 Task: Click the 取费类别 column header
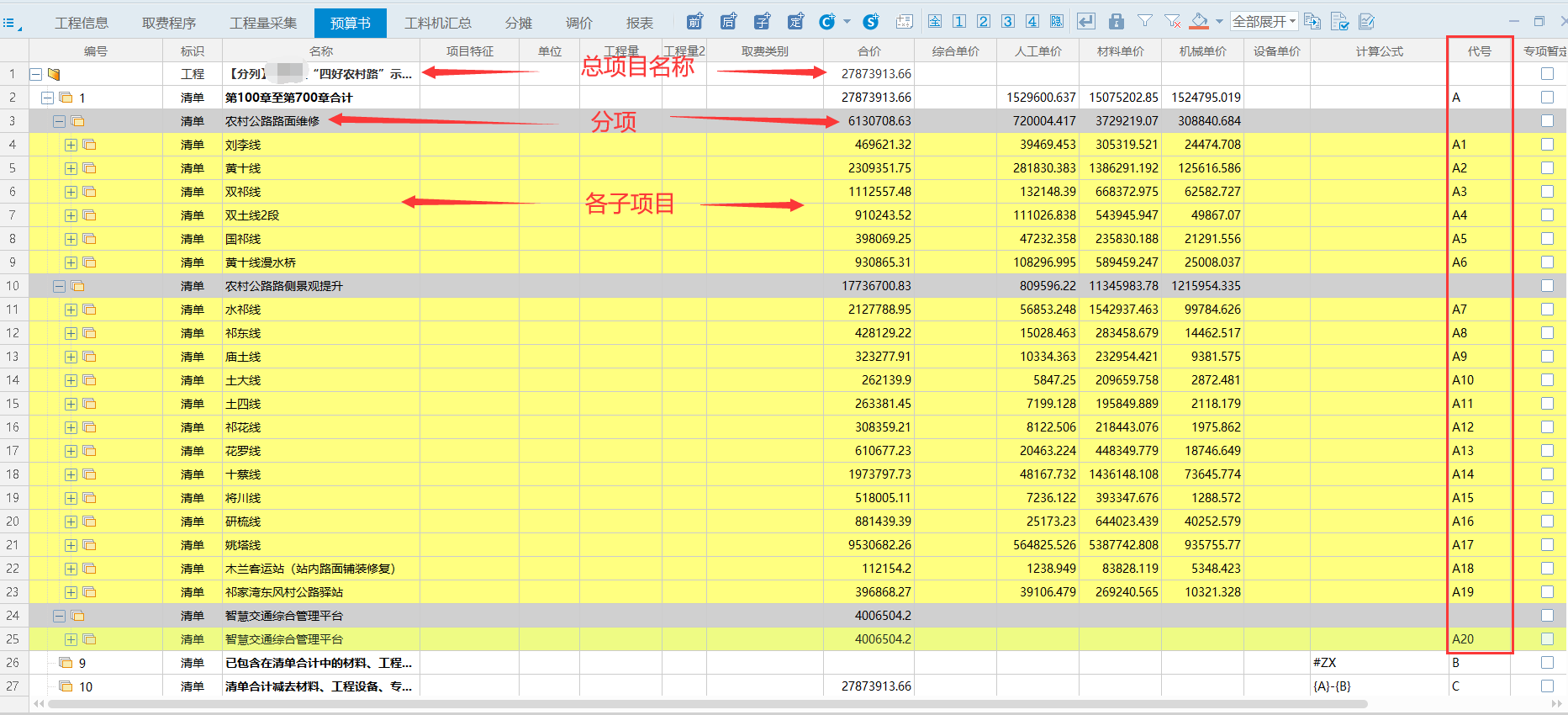click(x=765, y=51)
